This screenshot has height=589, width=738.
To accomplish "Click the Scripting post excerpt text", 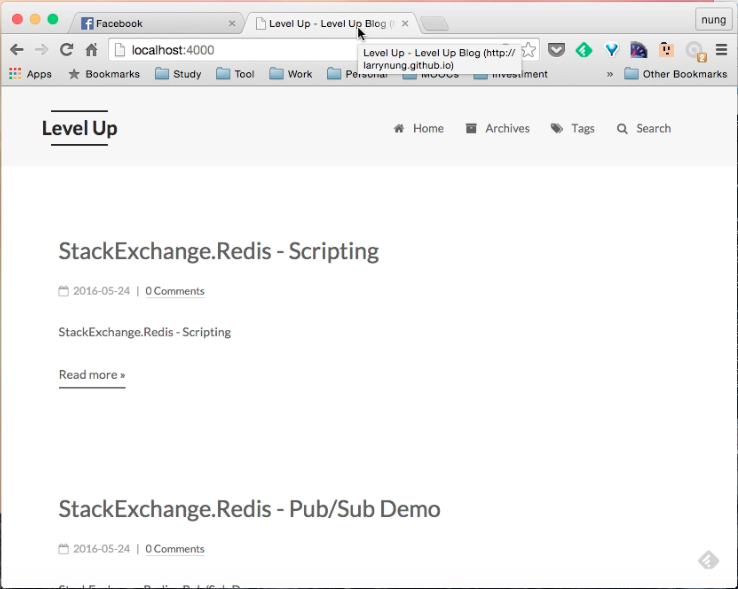I will coord(144,332).
